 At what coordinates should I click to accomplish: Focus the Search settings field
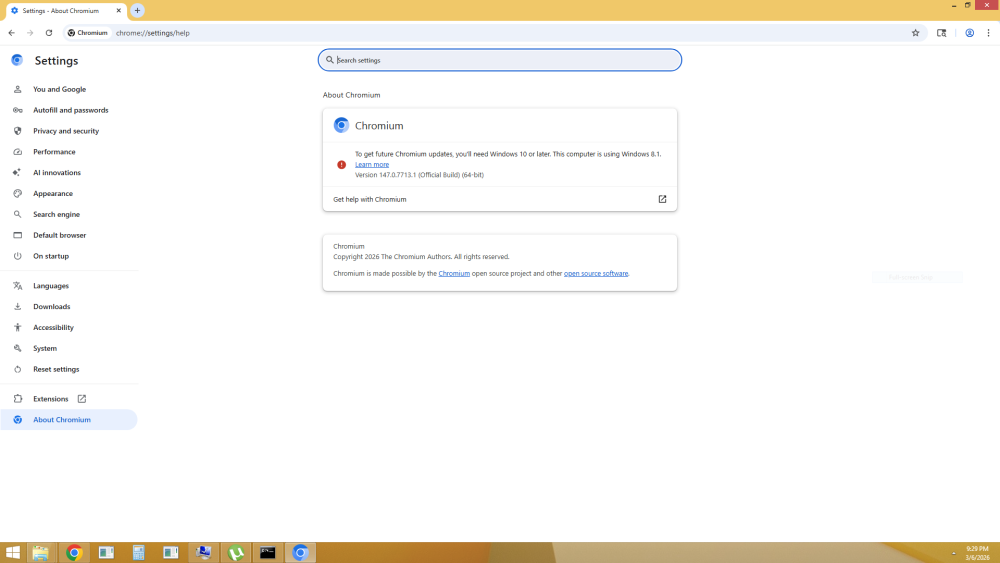tap(500, 60)
